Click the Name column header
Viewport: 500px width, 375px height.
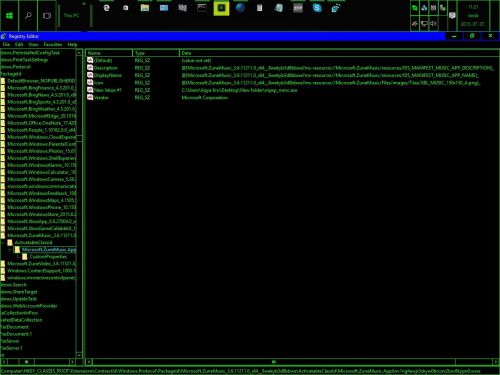(x=109, y=53)
